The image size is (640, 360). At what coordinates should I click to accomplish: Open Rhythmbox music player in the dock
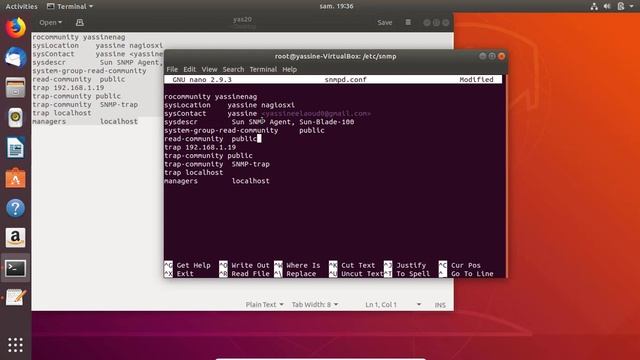(x=16, y=118)
